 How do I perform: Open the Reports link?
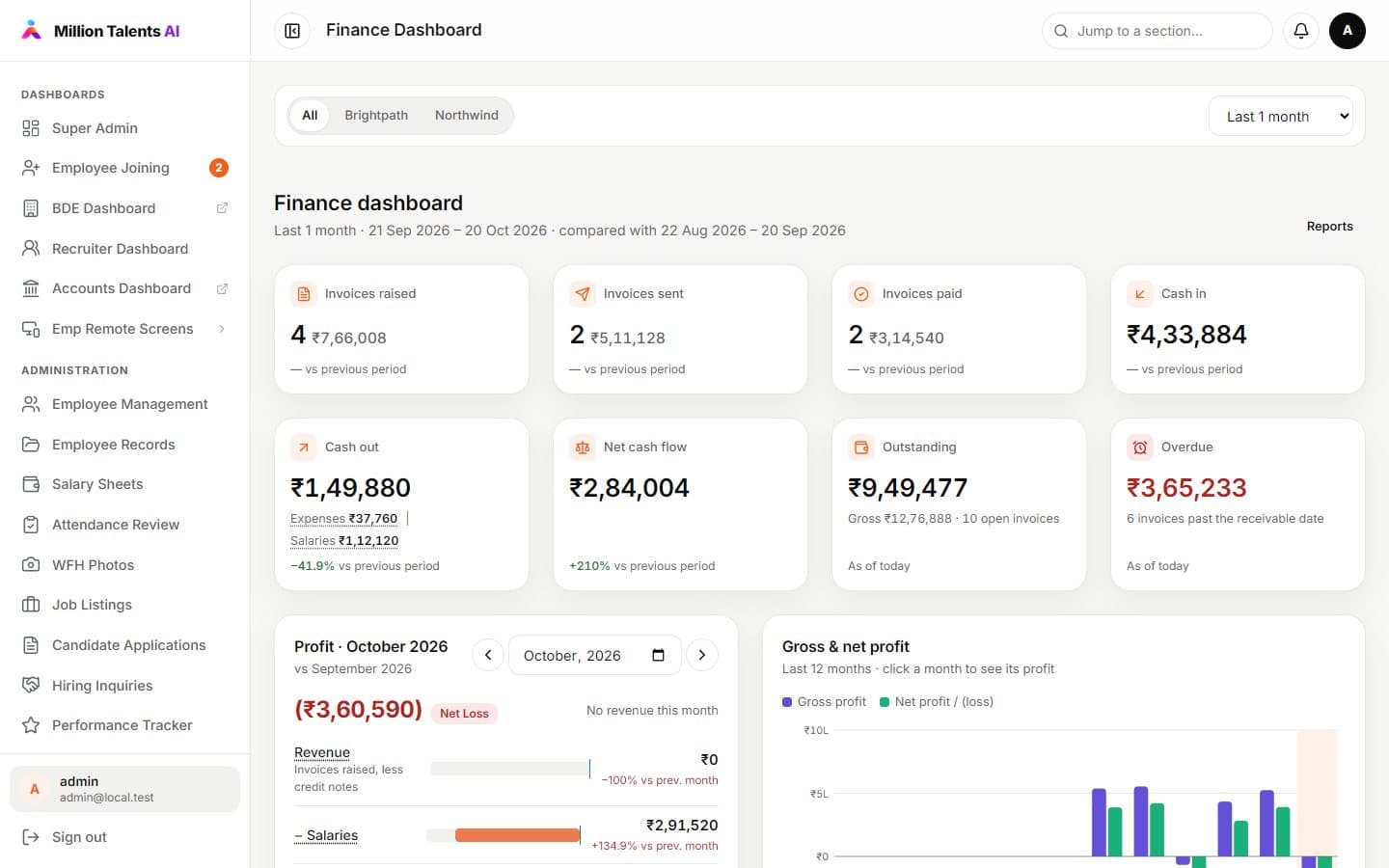pyautogui.click(x=1329, y=227)
